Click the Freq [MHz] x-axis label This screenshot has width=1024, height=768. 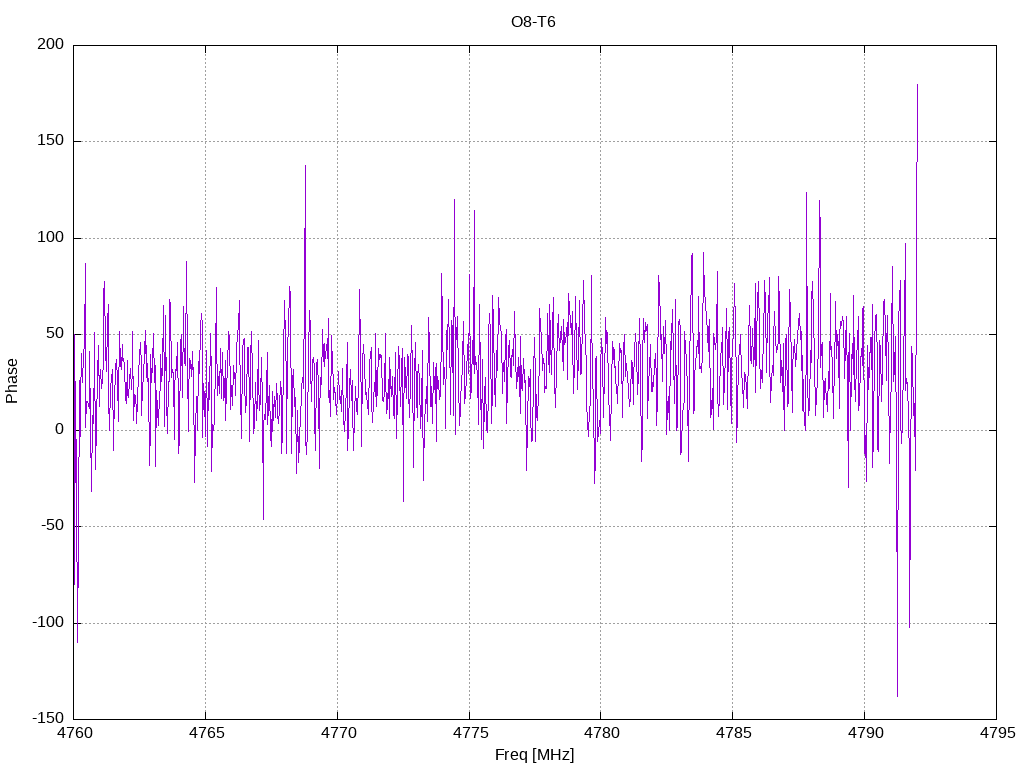click(534, 755)
